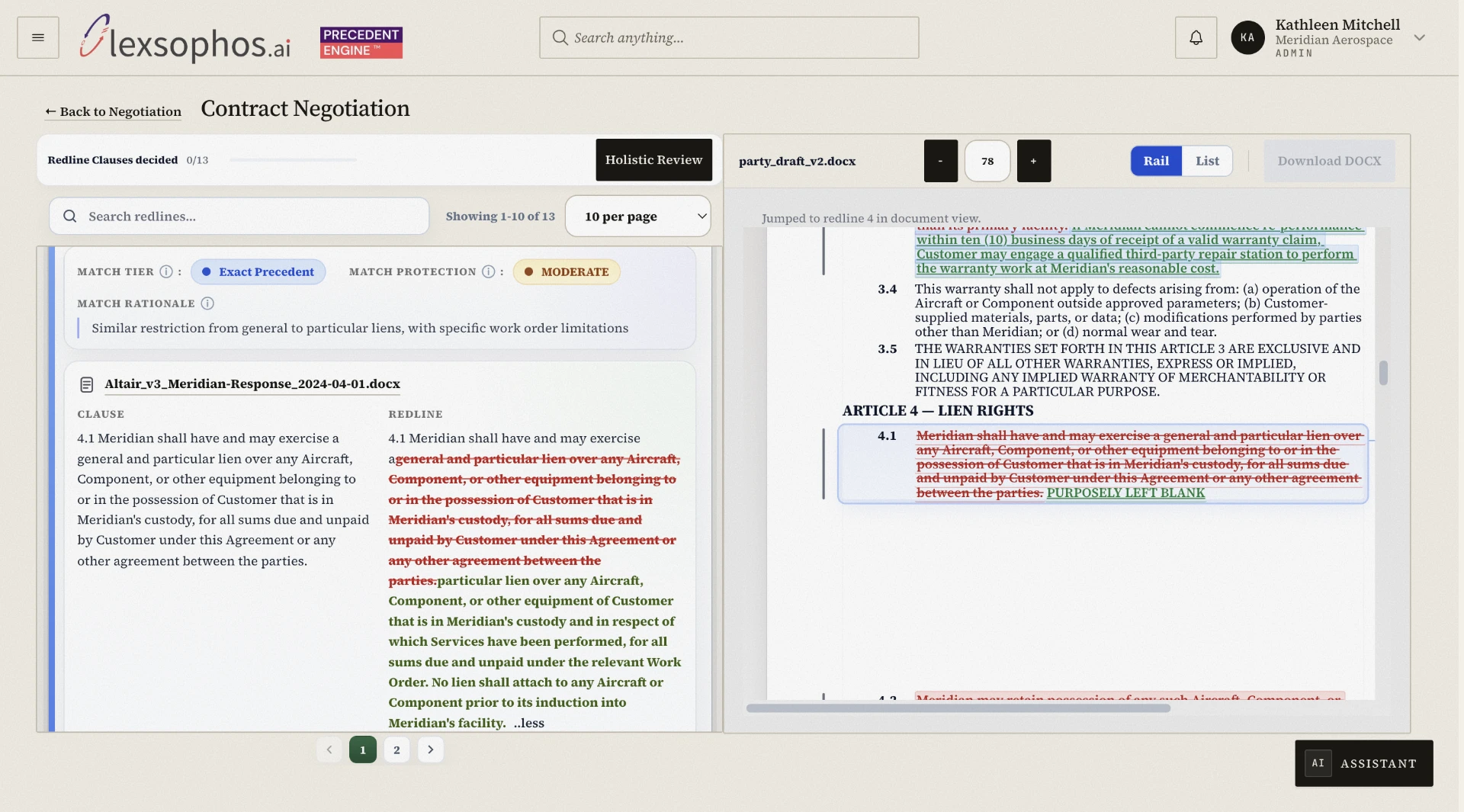Go to previous redline page arrow
Viewport: 1464px width, 812px height.
[x=329, y=749]
